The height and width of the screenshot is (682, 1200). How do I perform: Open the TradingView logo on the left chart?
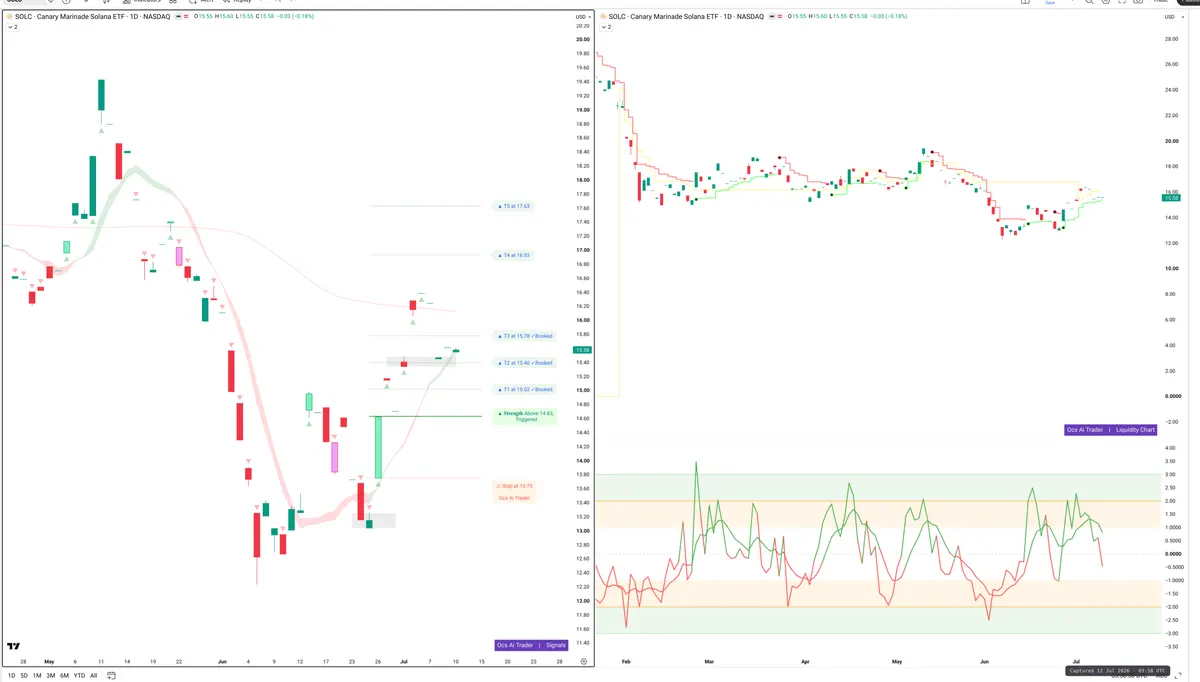tap(14, 647)
